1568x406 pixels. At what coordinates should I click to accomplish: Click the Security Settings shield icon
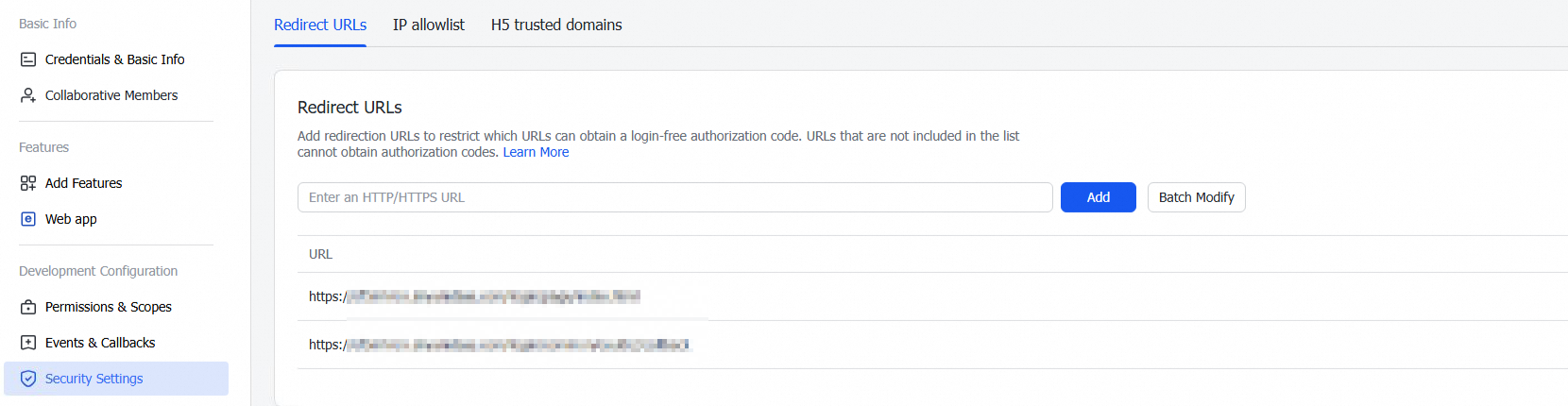[x=28, y=379]
